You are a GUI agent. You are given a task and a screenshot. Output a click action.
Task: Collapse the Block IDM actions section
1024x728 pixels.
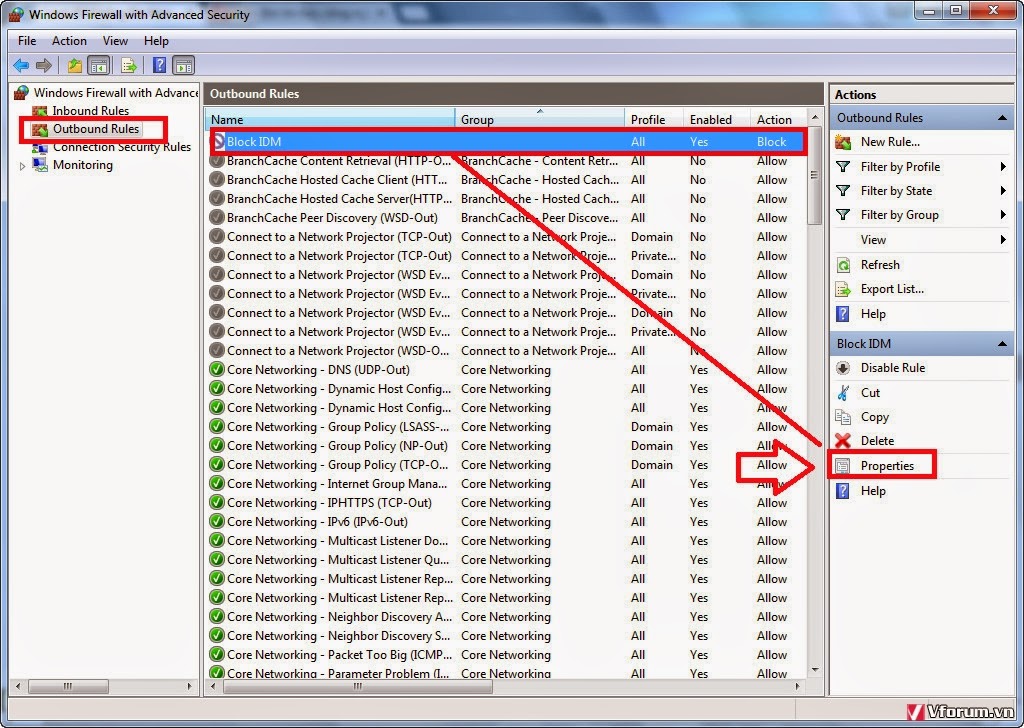1002,343
